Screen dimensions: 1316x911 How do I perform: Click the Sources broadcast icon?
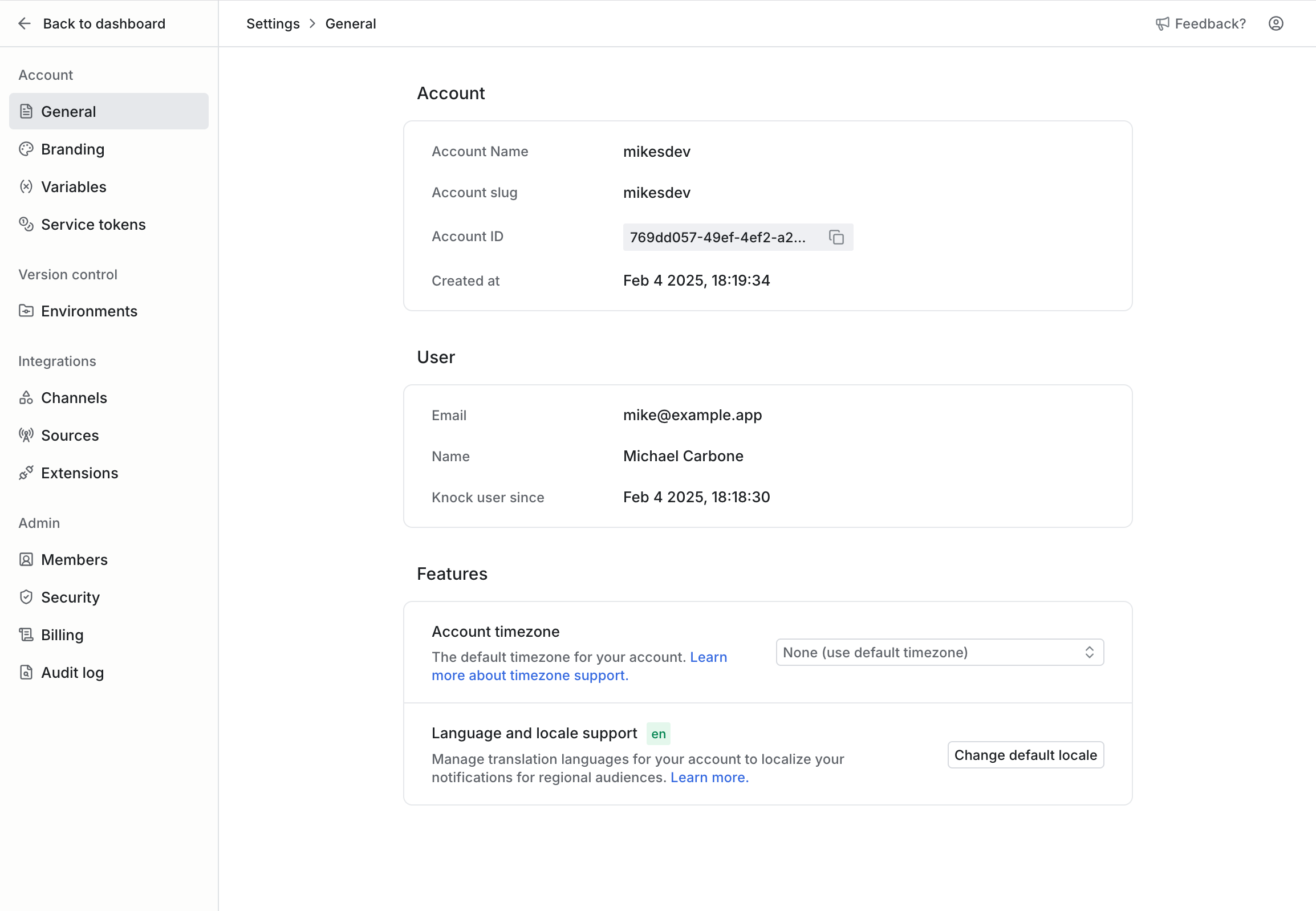(26, 435)
